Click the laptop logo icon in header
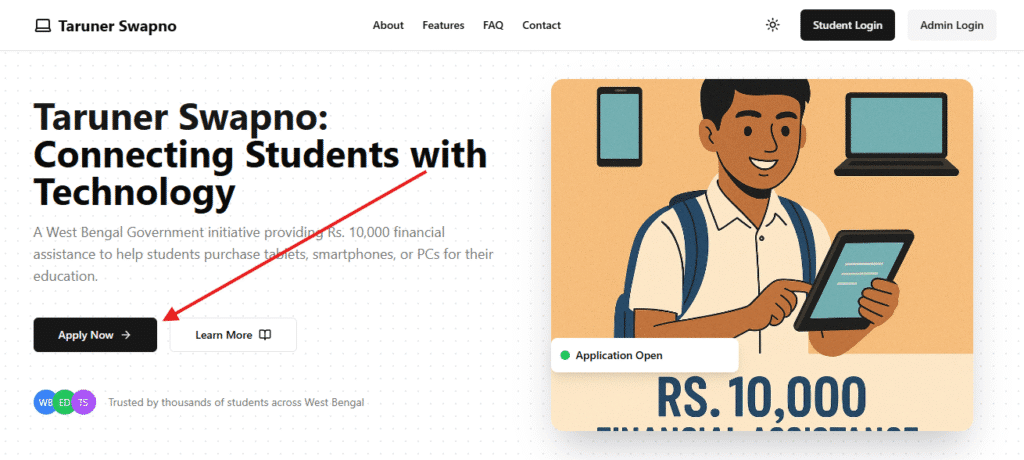The width and height of the screenshot is (1024, 460). click(43, 26)
